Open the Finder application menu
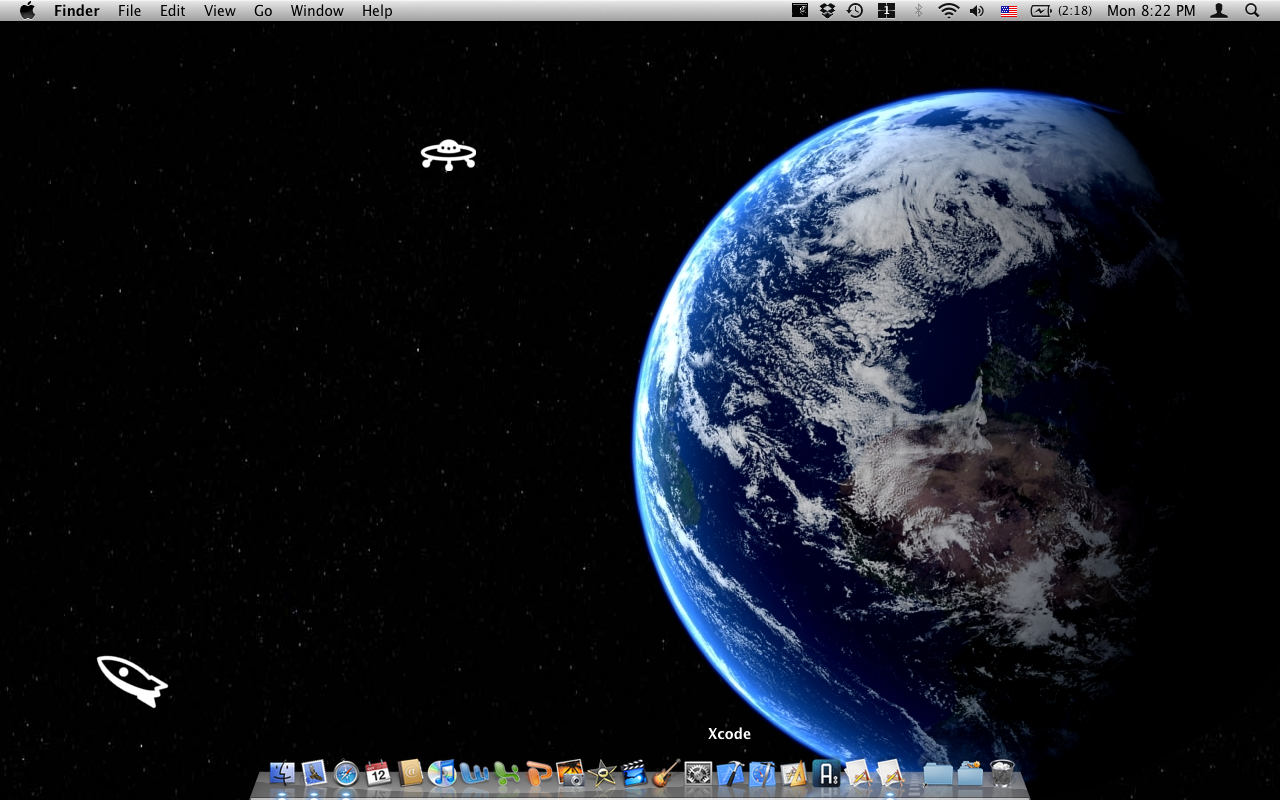Screen dimensions: 1280x800 [x=77, y=11]
